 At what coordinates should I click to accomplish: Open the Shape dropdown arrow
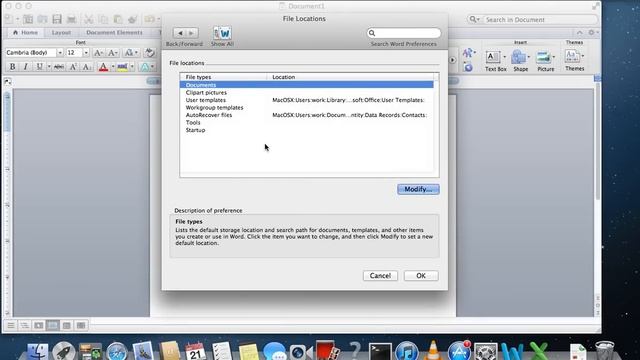529,57
